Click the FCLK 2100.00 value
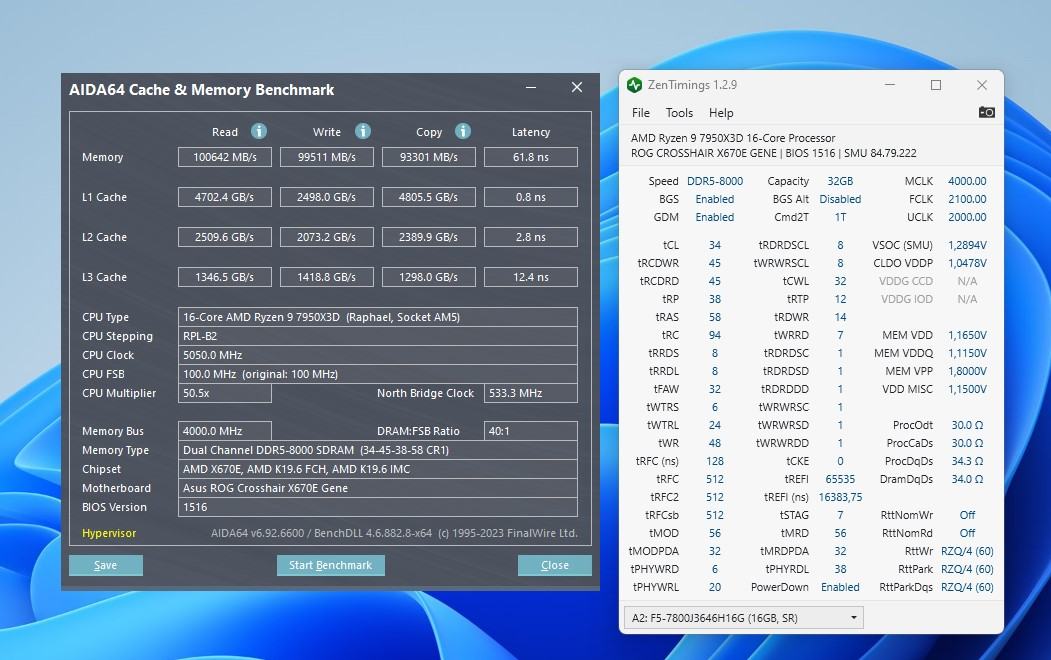The image size is (1051, 660). pyautogui.click(x=967, y=199)
